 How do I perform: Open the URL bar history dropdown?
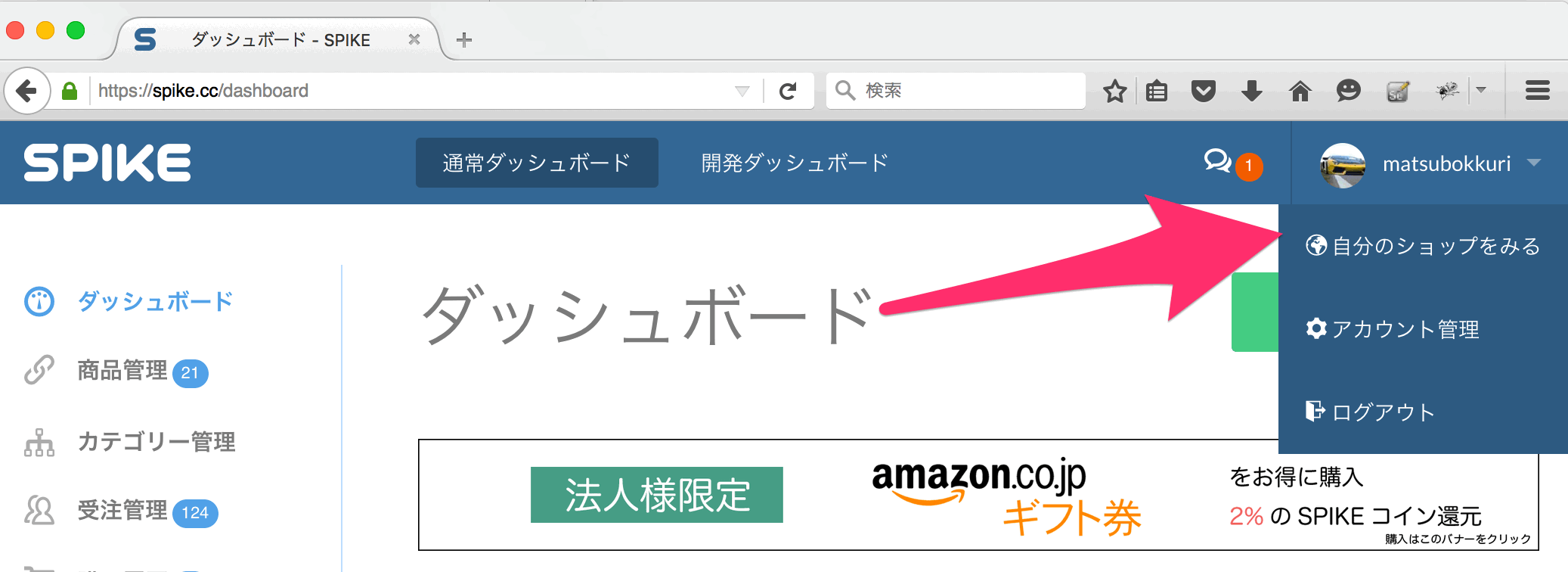tap(742, 91)
